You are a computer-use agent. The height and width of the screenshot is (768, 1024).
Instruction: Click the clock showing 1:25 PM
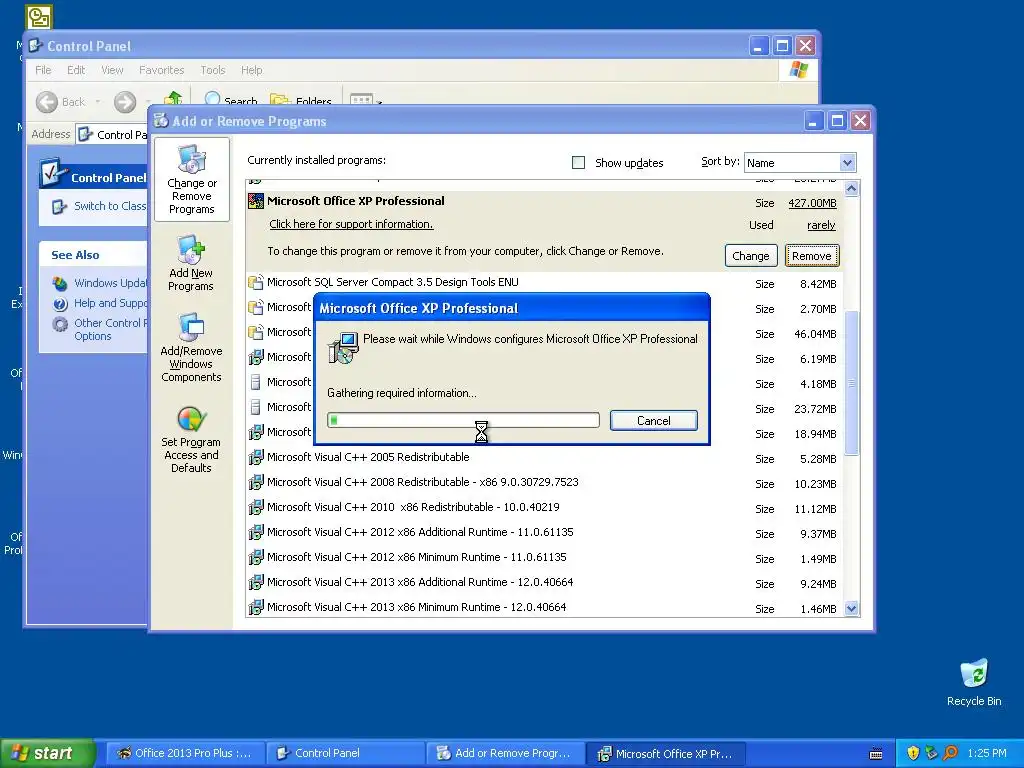(x=987, y=754)
